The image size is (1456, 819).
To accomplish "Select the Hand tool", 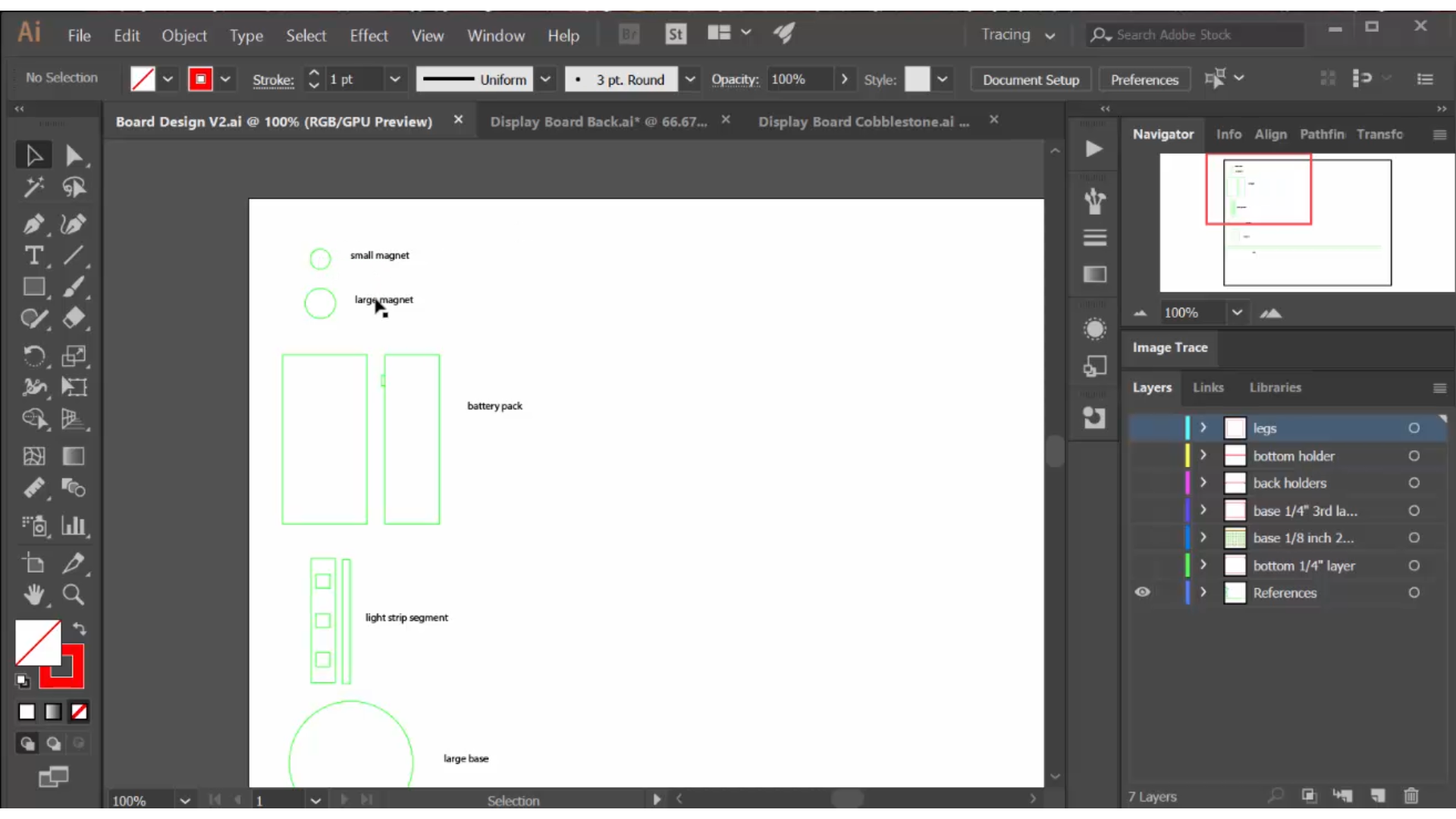I will (34, 595).
